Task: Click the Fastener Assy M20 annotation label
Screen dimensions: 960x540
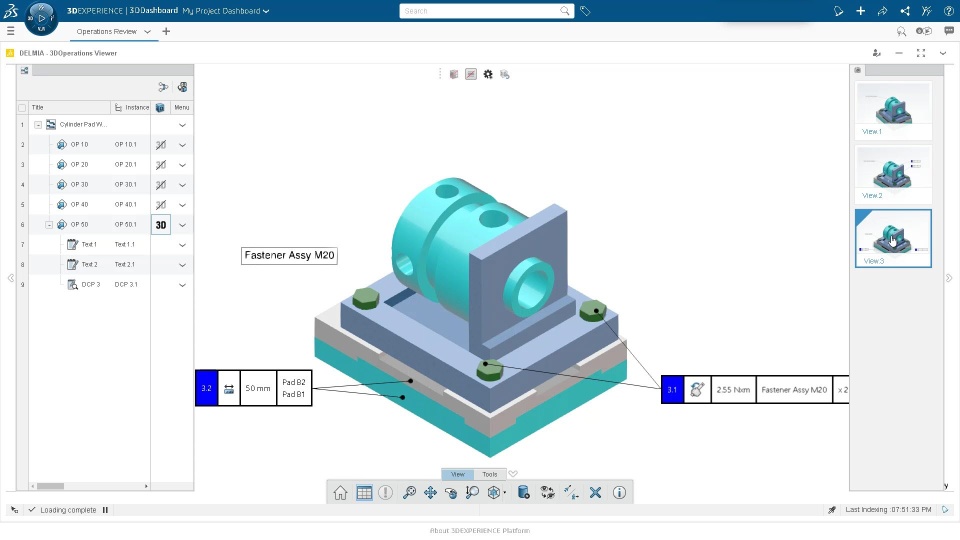Action: (290, 255)
